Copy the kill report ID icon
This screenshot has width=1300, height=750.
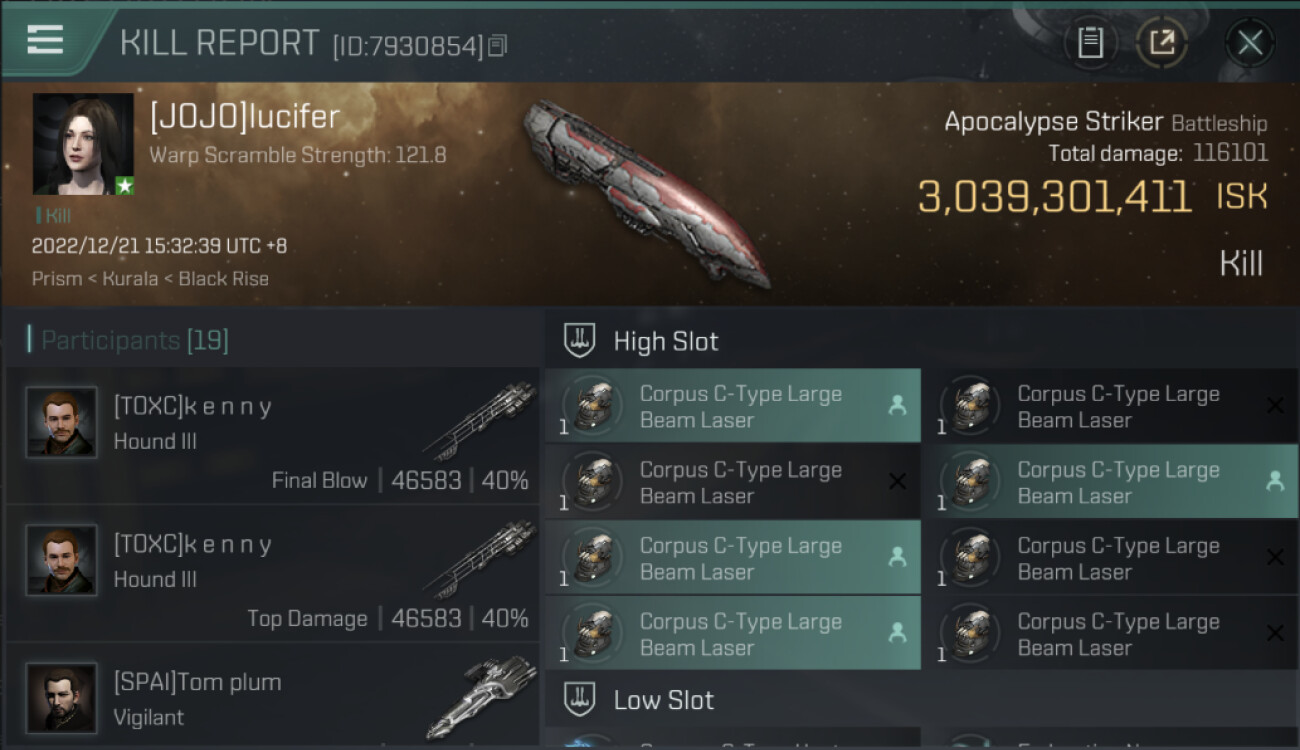[x=498, y=45]
